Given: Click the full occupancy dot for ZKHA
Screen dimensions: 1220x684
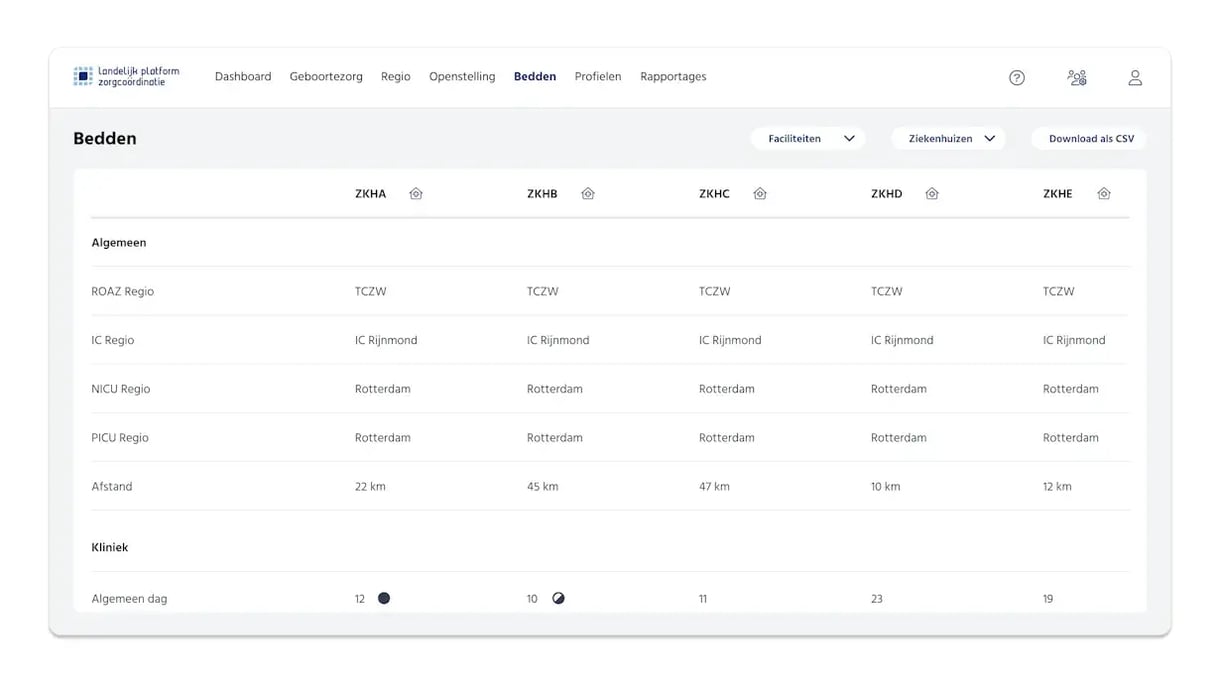Looking at the screenshot, I should [384, 598].
